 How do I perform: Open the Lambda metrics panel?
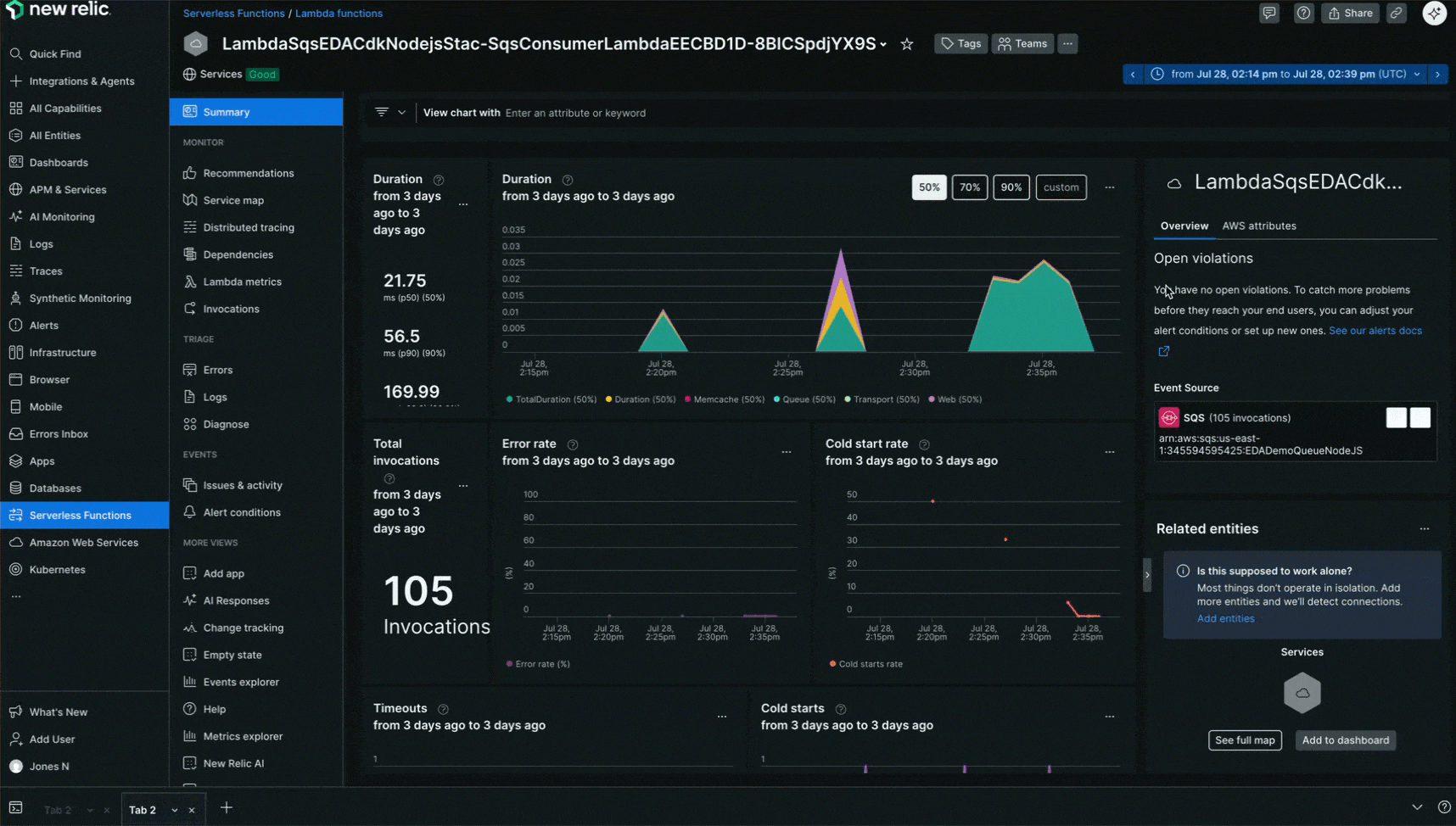243,281
